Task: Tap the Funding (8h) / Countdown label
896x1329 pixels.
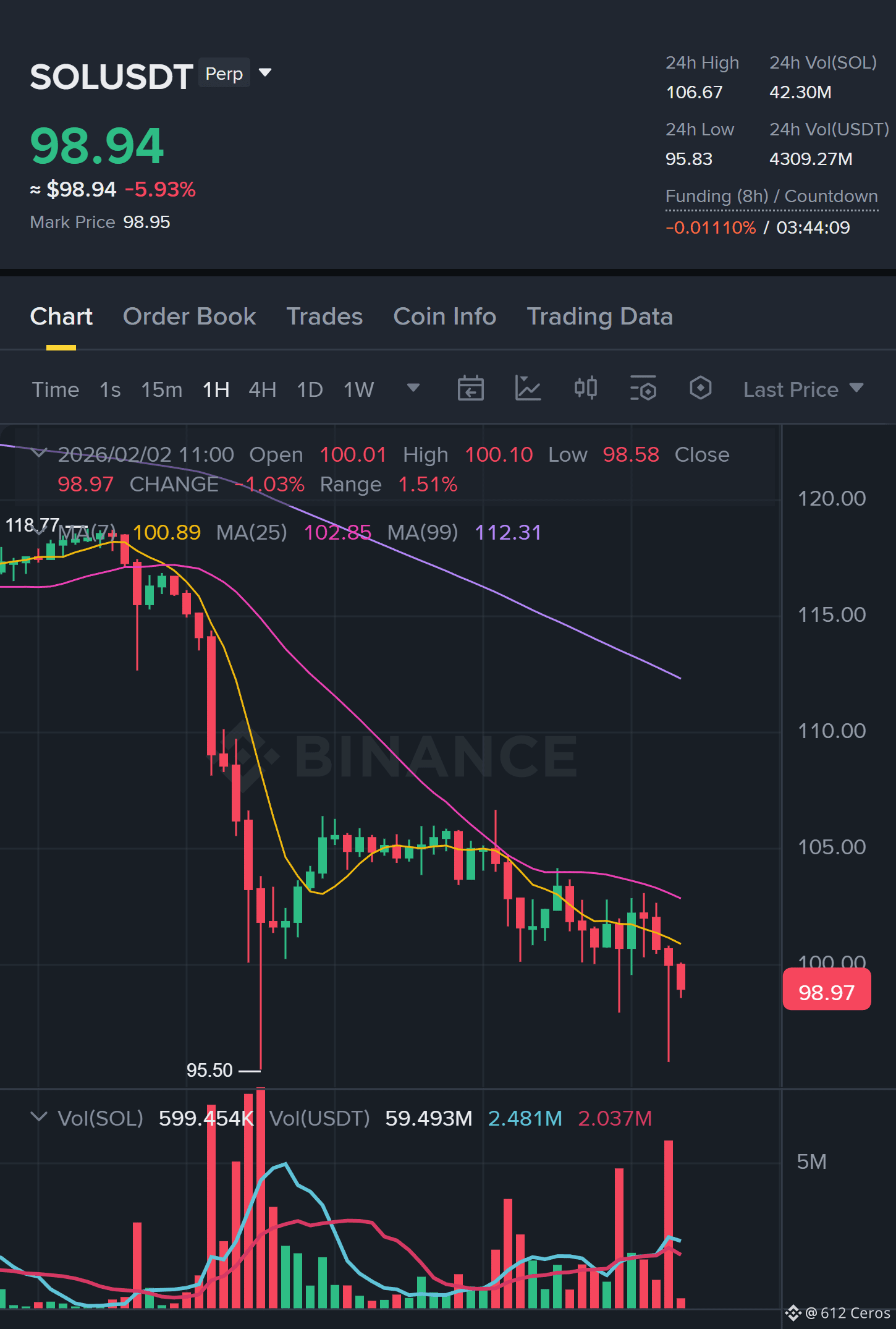Action: point(771,197)
